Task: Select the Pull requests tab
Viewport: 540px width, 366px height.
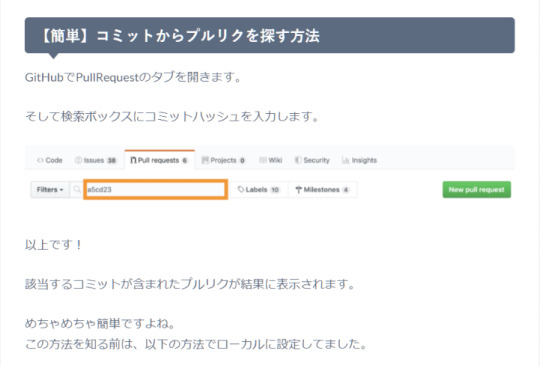Action: tap(160, 160)
